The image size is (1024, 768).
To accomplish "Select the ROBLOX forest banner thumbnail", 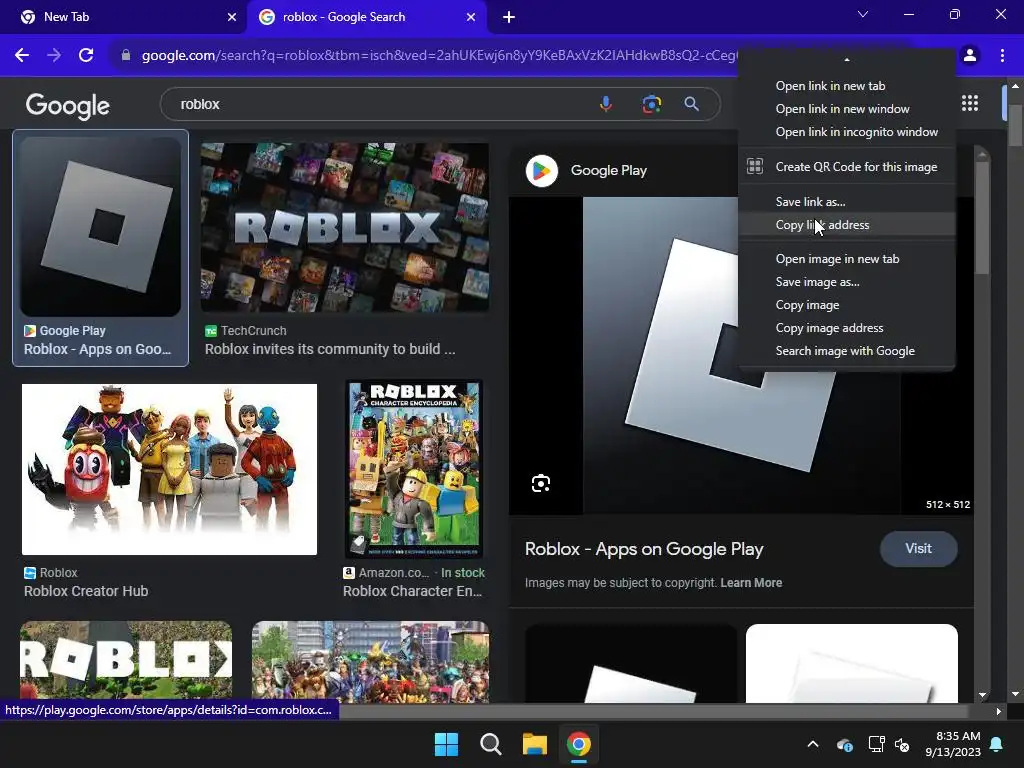I will [x=126, y=662].
